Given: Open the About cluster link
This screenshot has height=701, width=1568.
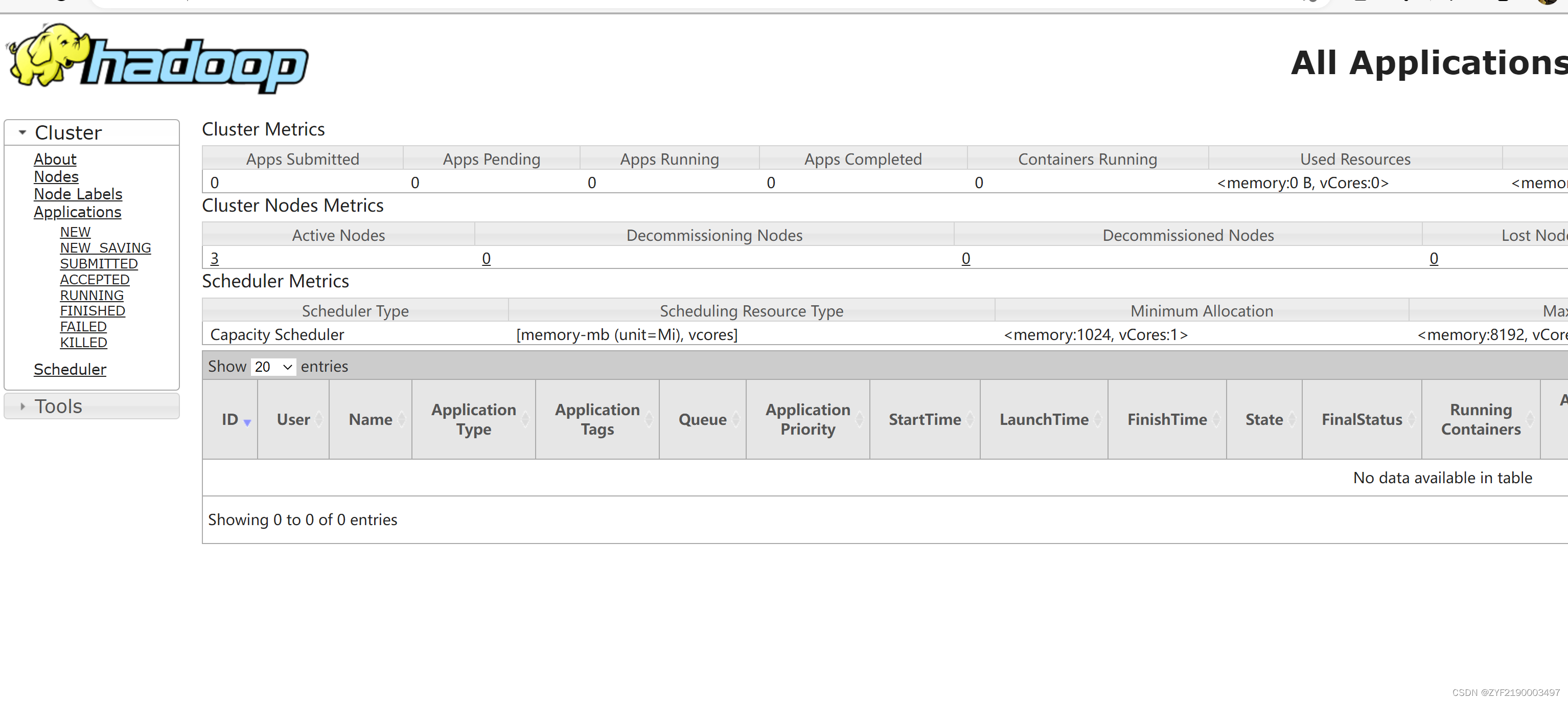Looking at the screenshot, I should 55,159.
